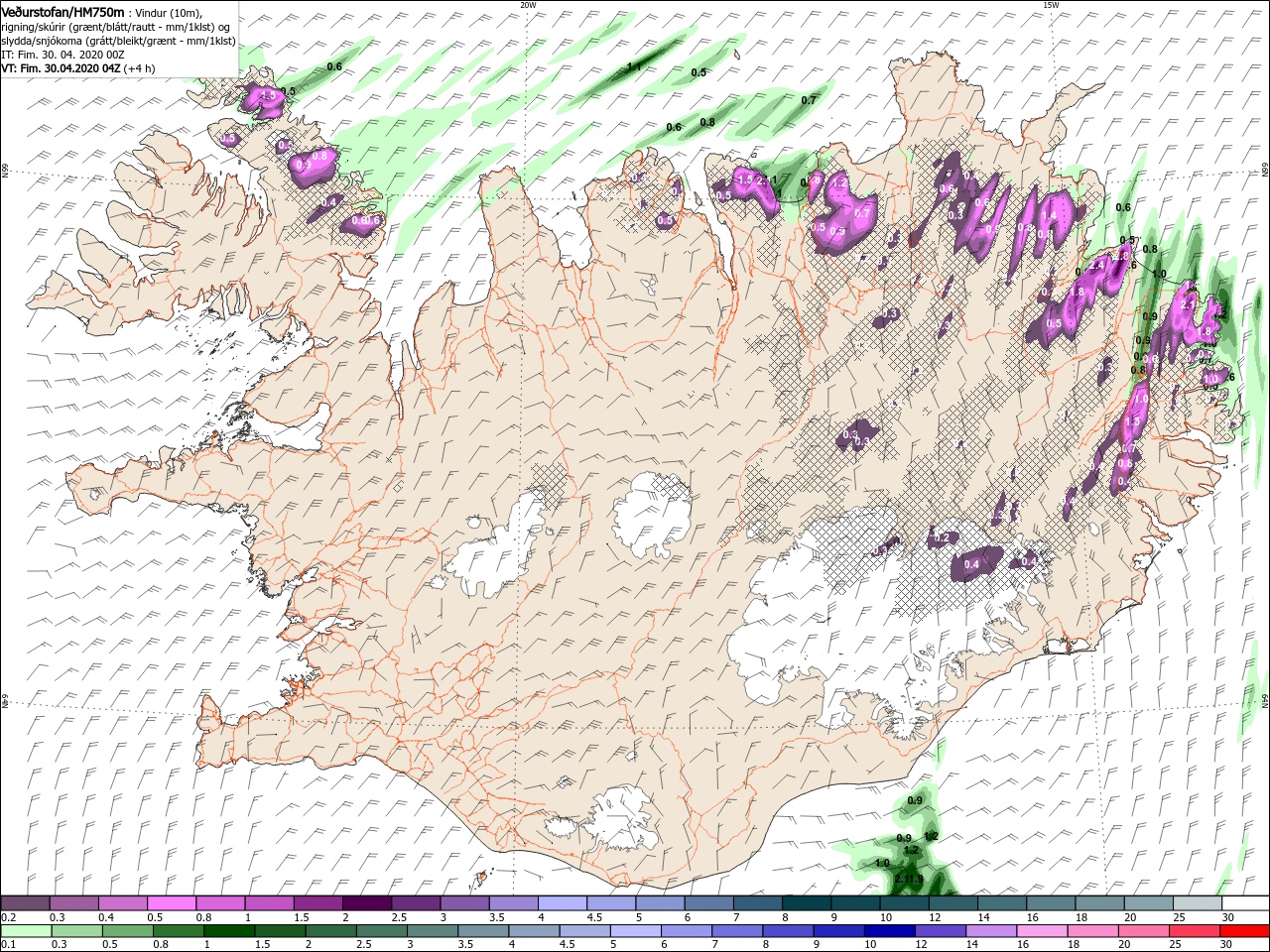Pick the salmon pink 20 rain legend swatch
This screenshot has width=1270, height=952.
pyautogui.click(x=1142, y=931)
